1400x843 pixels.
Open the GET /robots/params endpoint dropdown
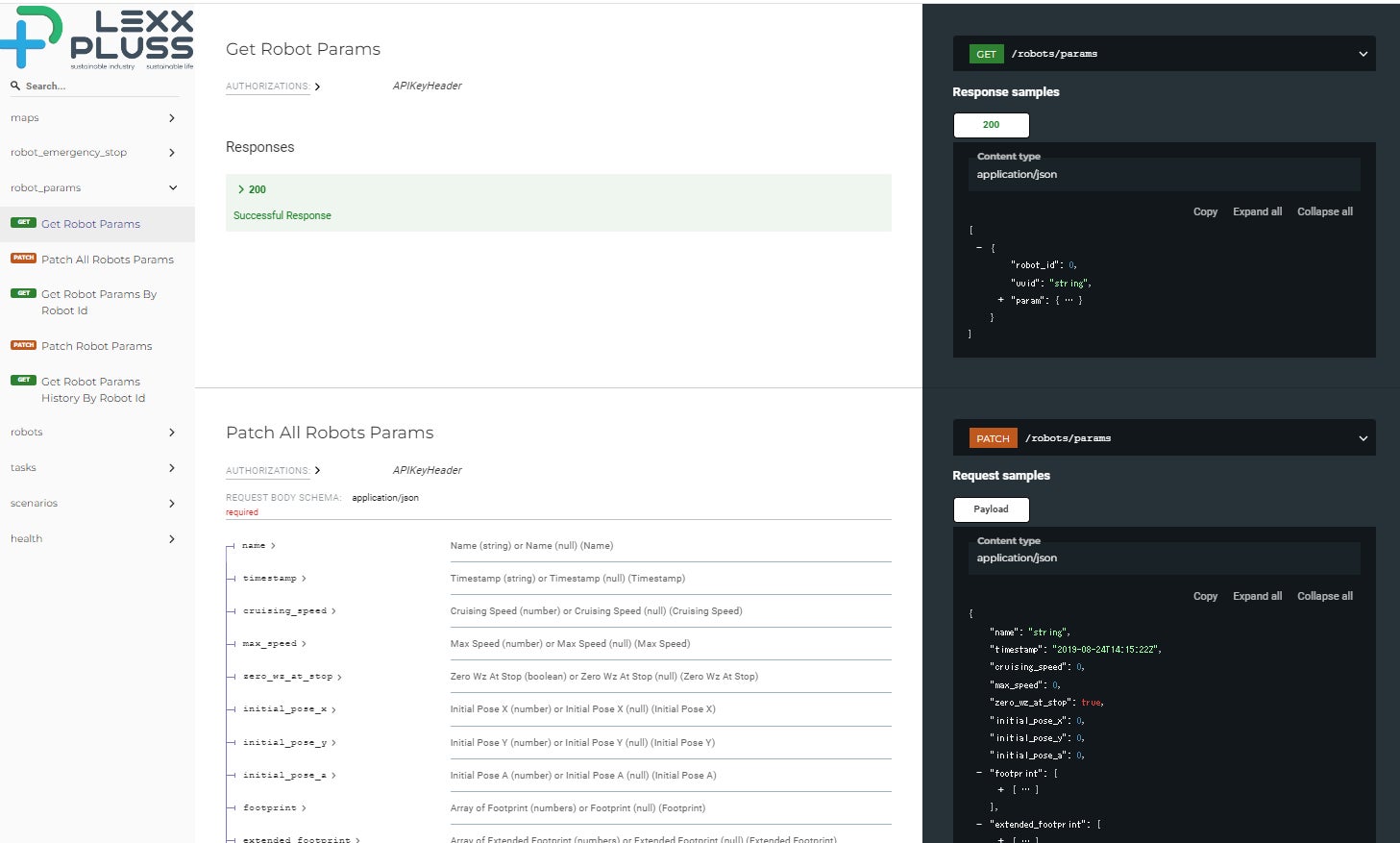(1363, 54)
